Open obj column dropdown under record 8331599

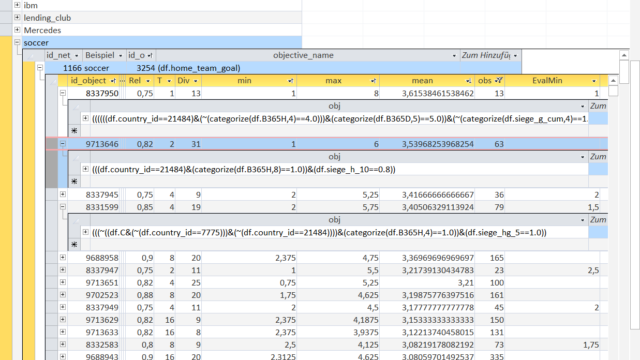(582, 220)
